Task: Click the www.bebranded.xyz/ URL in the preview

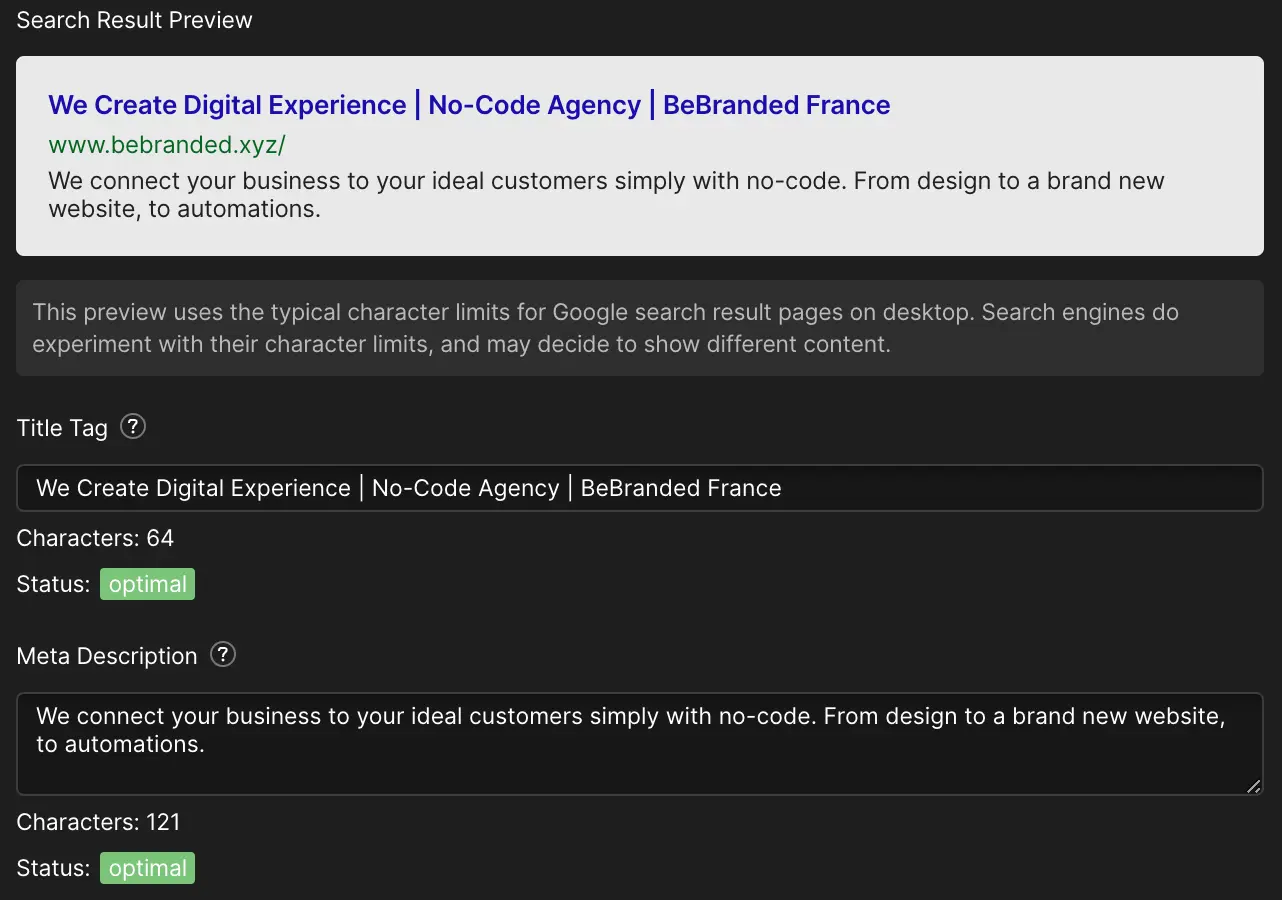Action: (167, 145)
